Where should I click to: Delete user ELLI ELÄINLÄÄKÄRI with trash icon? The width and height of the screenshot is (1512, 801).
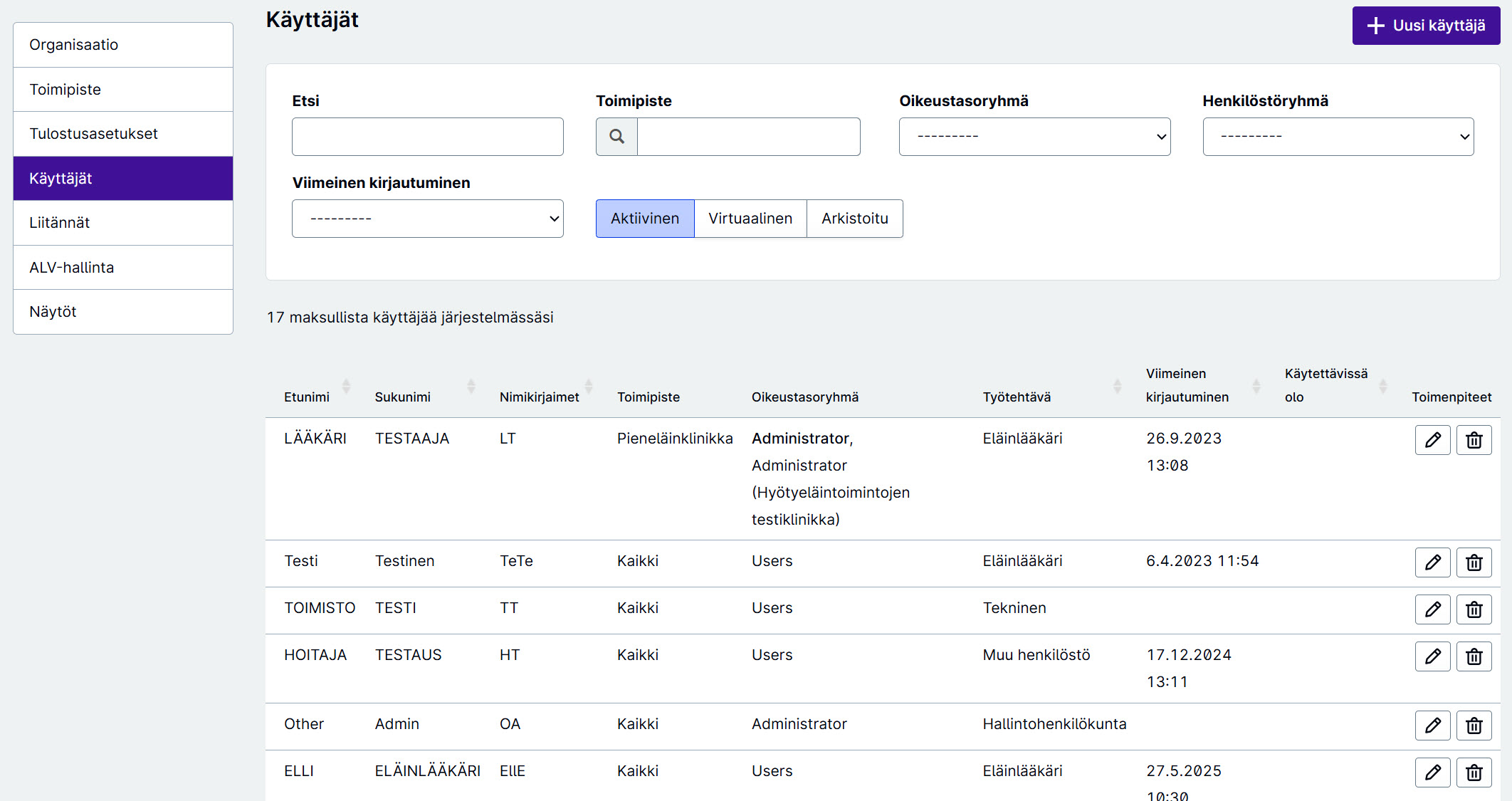(1474, 773)
